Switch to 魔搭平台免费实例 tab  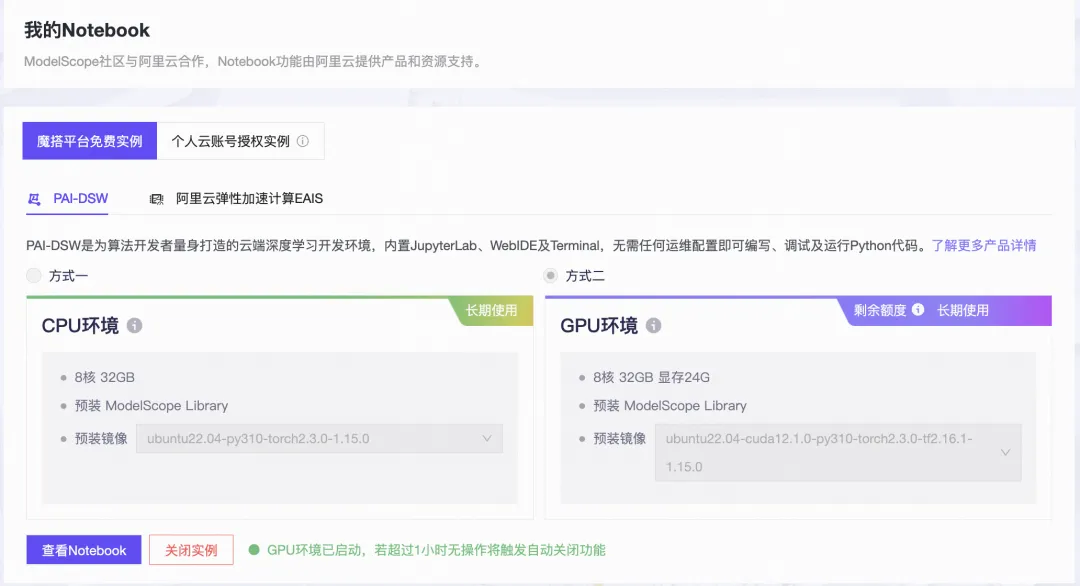click(x=90, y=141)
